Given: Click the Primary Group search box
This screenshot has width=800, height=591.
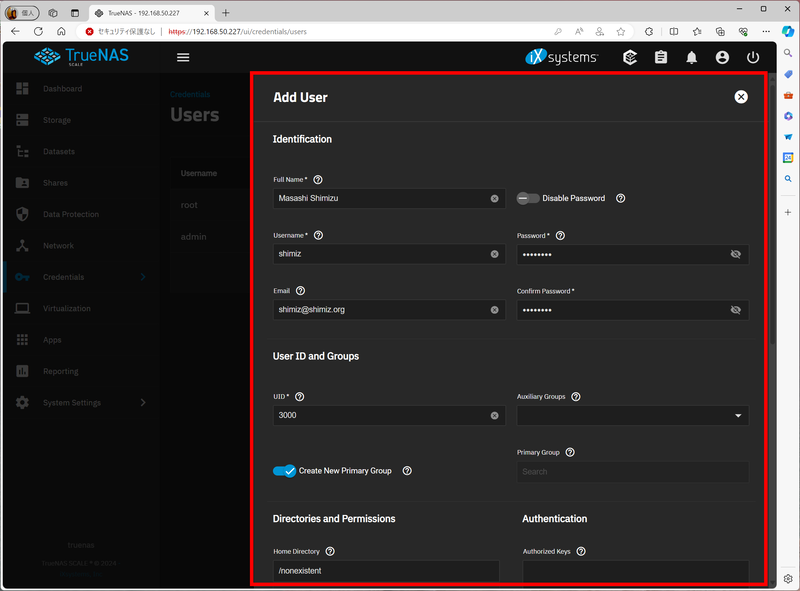Looking at the screenshot, I should click(633, 472).
